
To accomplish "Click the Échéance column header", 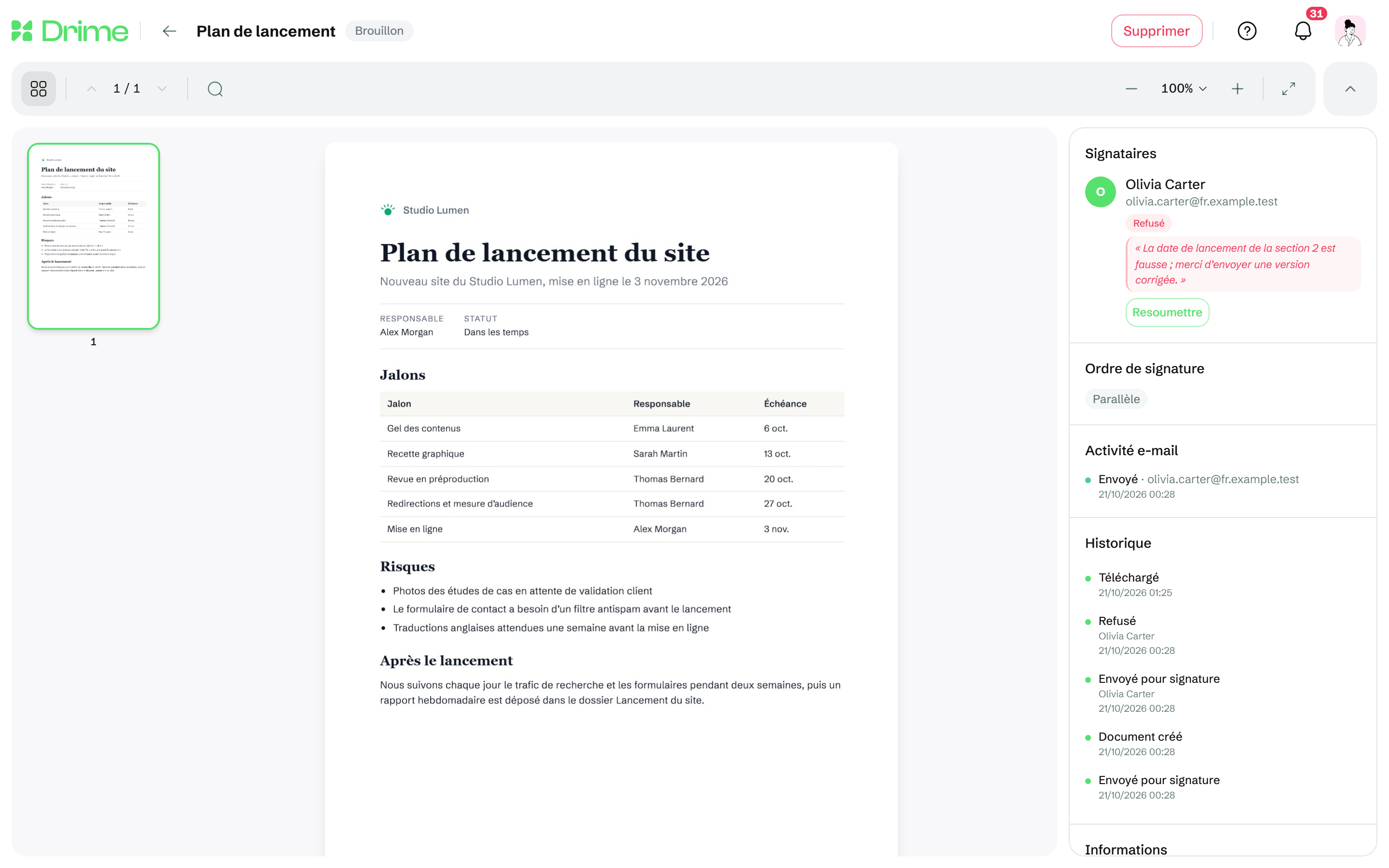I will pyautogui.click(x=785, y=404).
